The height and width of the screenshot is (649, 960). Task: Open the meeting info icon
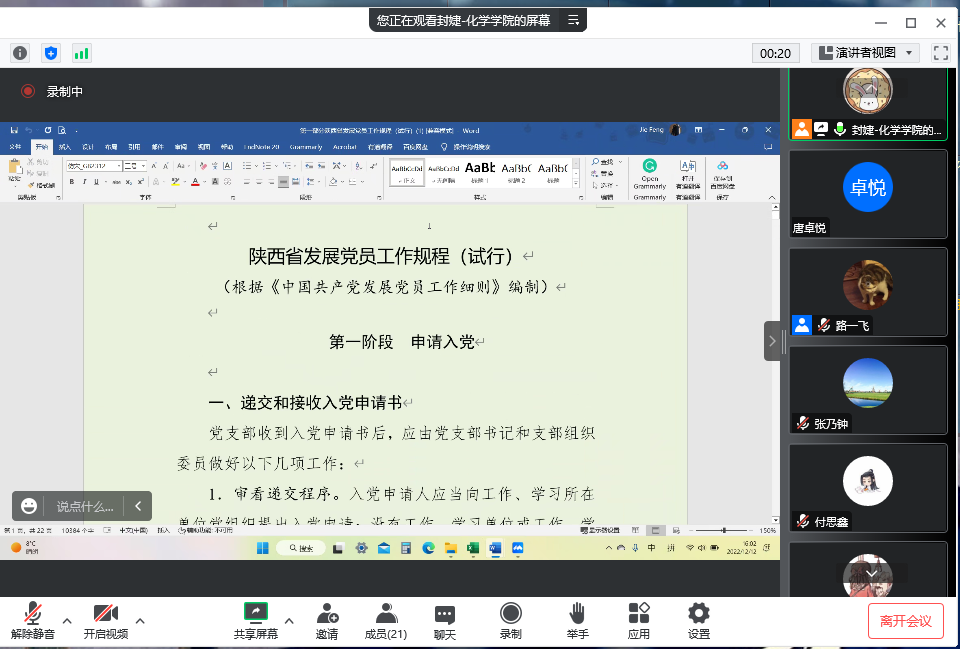pyautogui.click(x=20, y=53)
